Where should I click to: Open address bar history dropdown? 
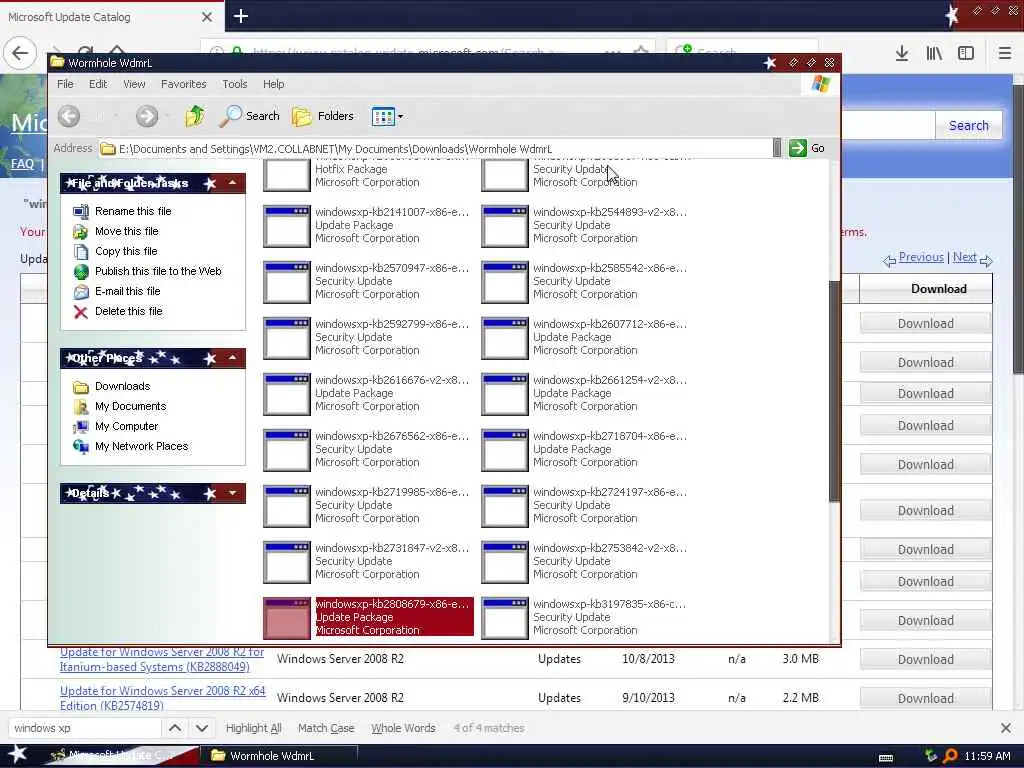point(776,148)
